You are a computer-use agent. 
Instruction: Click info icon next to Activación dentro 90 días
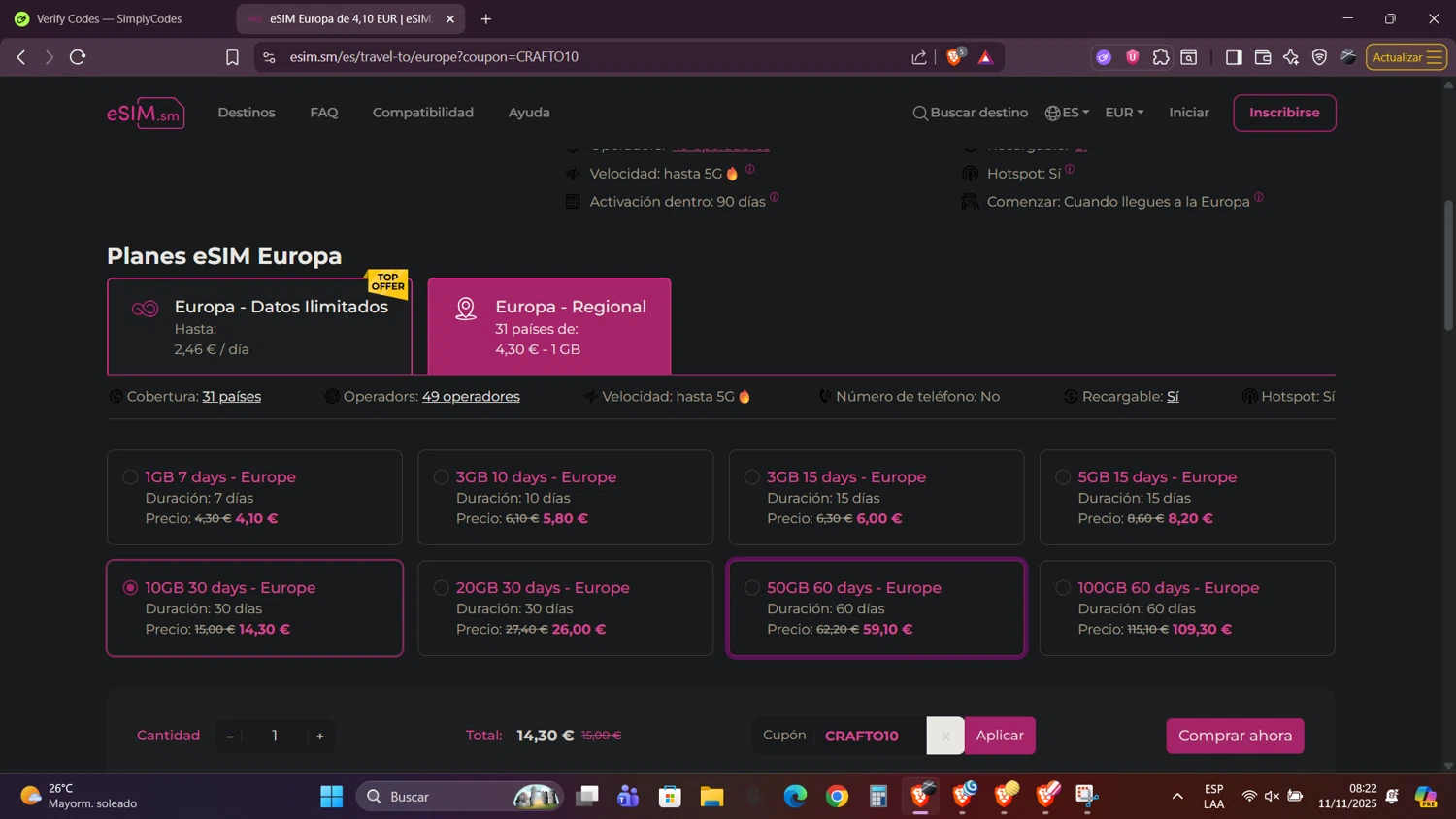pyautogui.click(x=775, y=197)
